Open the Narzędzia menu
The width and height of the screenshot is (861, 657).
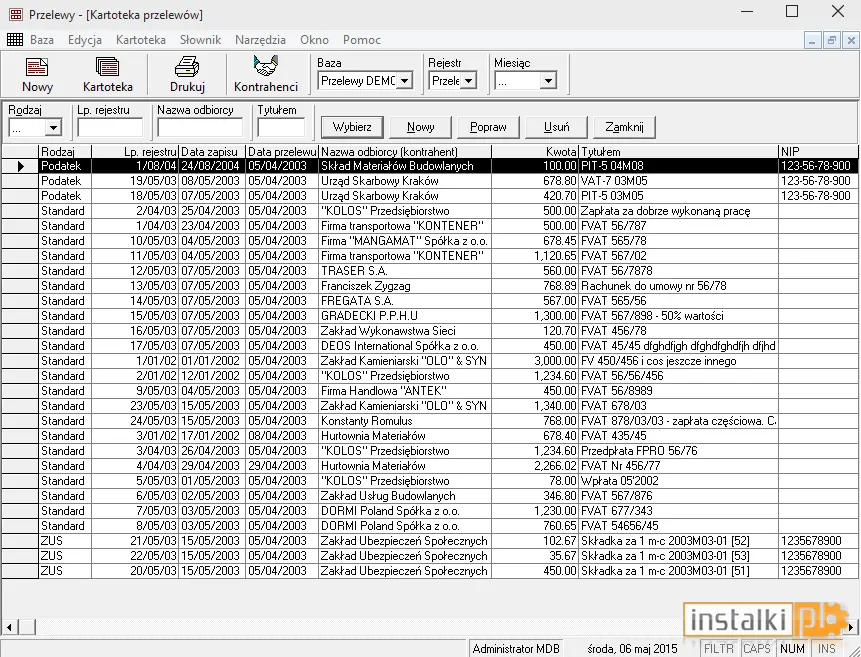[x=260, y=40]
